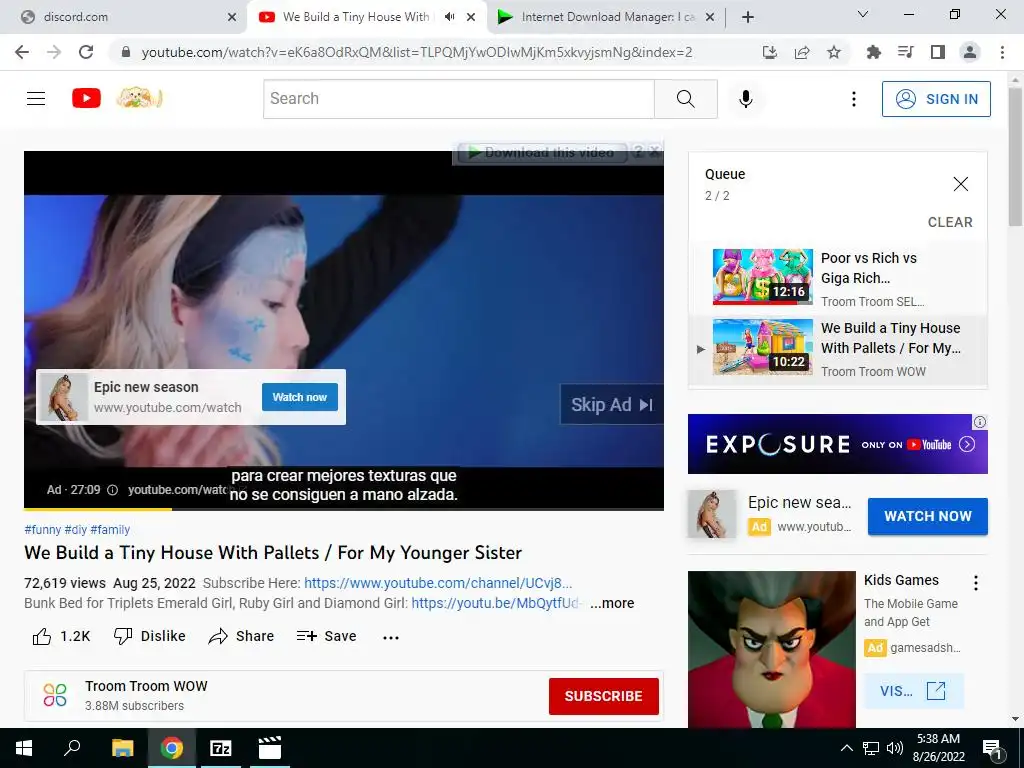Click Watch now on ad overlay
The width and height of the screenshot is (1024, 768).
click(300, 397)
